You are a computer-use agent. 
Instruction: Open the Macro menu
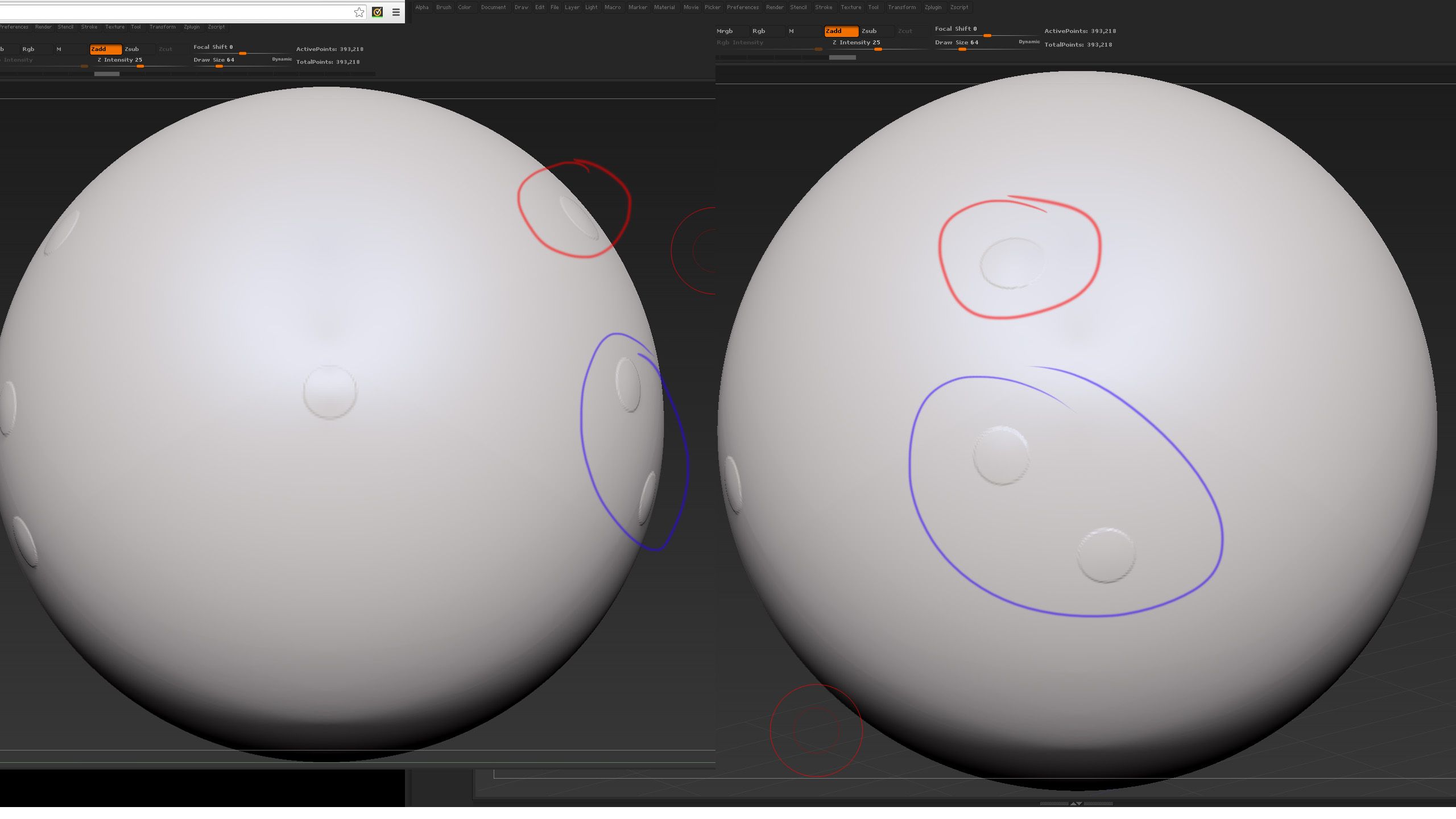[613, 7]
